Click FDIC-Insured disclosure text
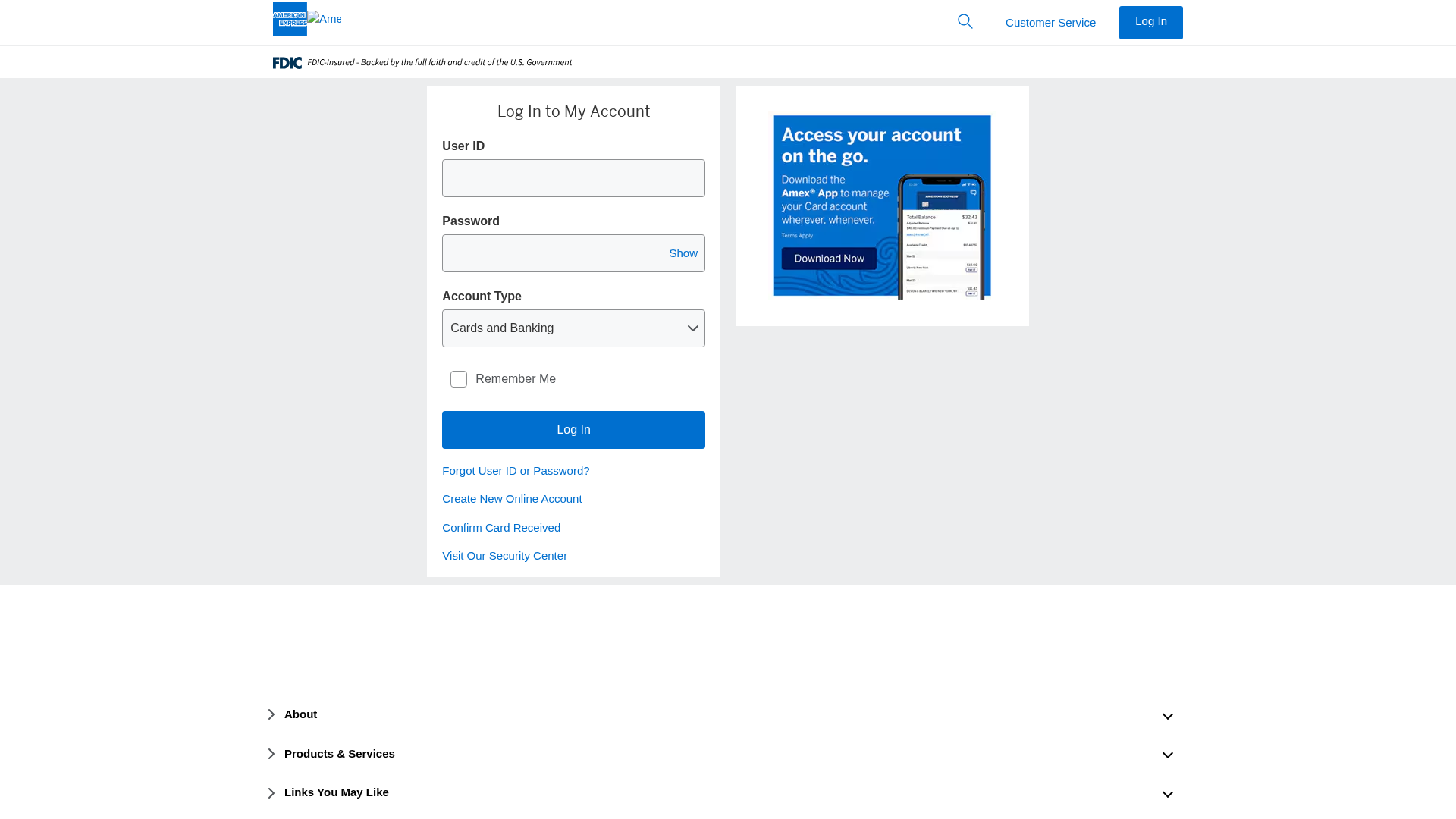1456x819 pixels. [440, 63]
